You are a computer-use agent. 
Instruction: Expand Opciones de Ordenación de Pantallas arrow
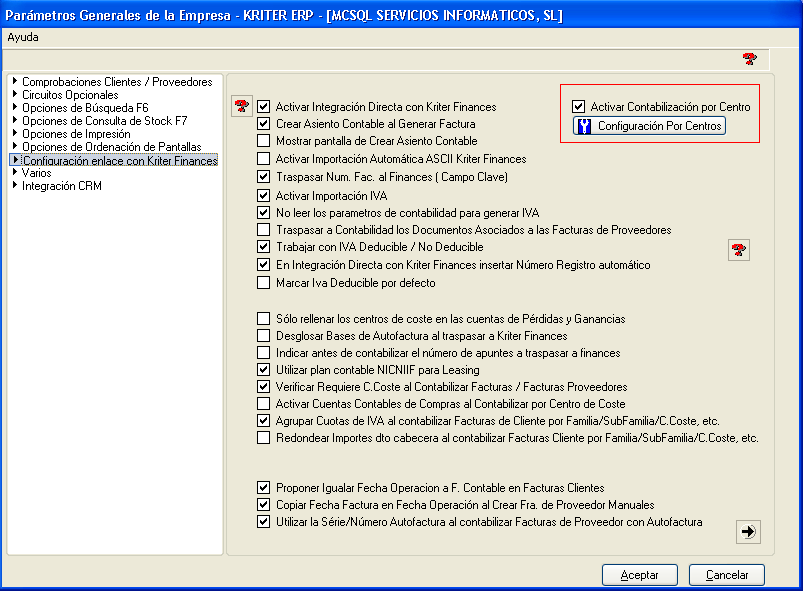[15, 146]
